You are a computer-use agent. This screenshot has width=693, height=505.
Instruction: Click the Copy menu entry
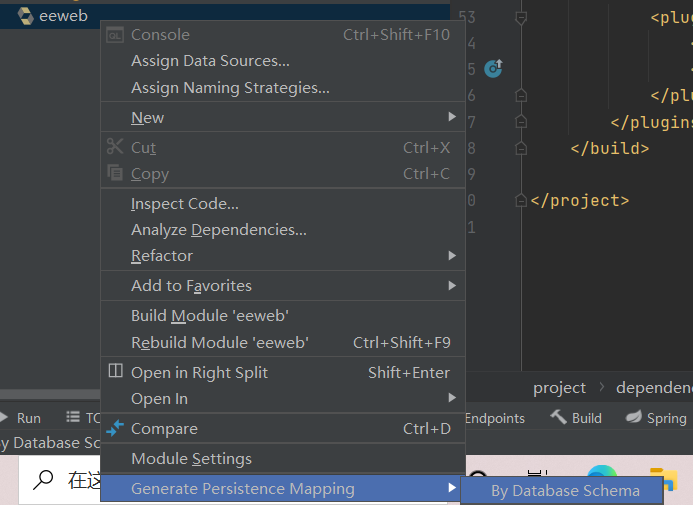(x=283, y=174)
